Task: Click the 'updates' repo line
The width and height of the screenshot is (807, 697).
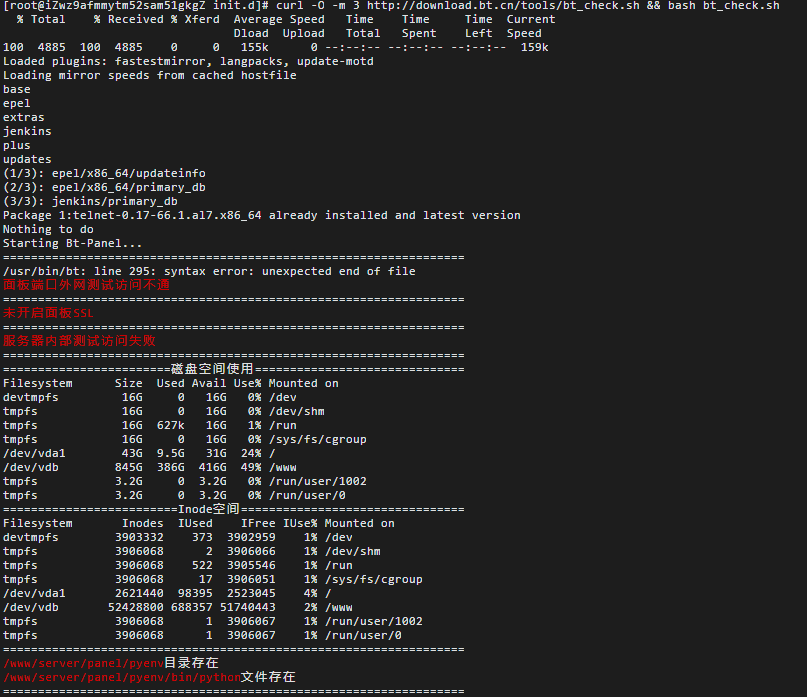Action: (27, 159)
